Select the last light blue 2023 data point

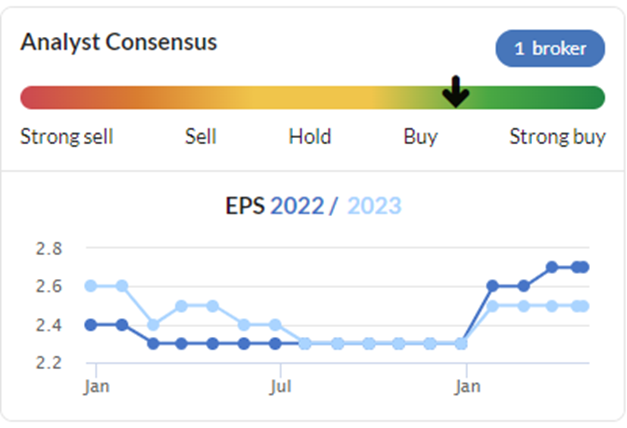pos(583,306)
